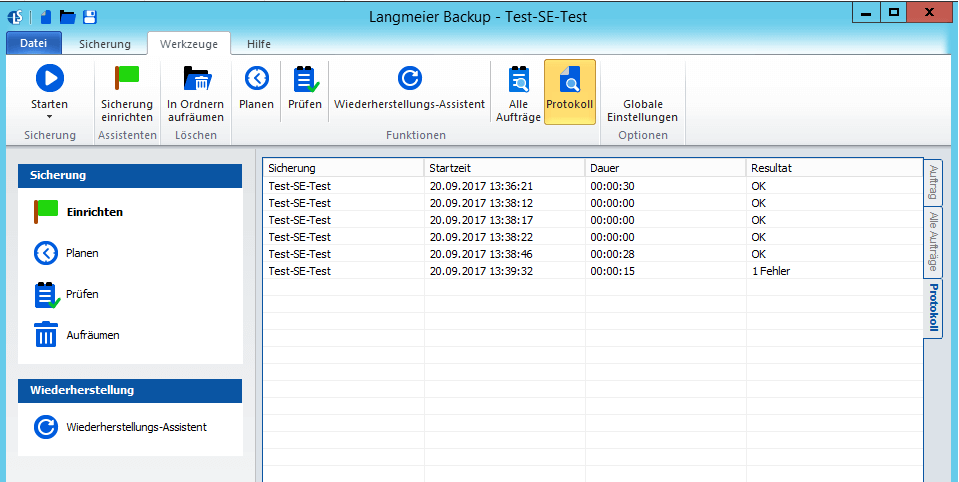Click the Aufräumen label in sidebar

(x=93, y=335)
